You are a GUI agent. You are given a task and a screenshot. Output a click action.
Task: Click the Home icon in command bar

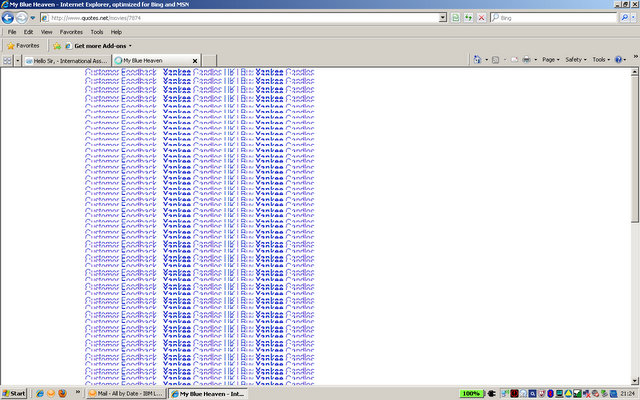(479, 60)
